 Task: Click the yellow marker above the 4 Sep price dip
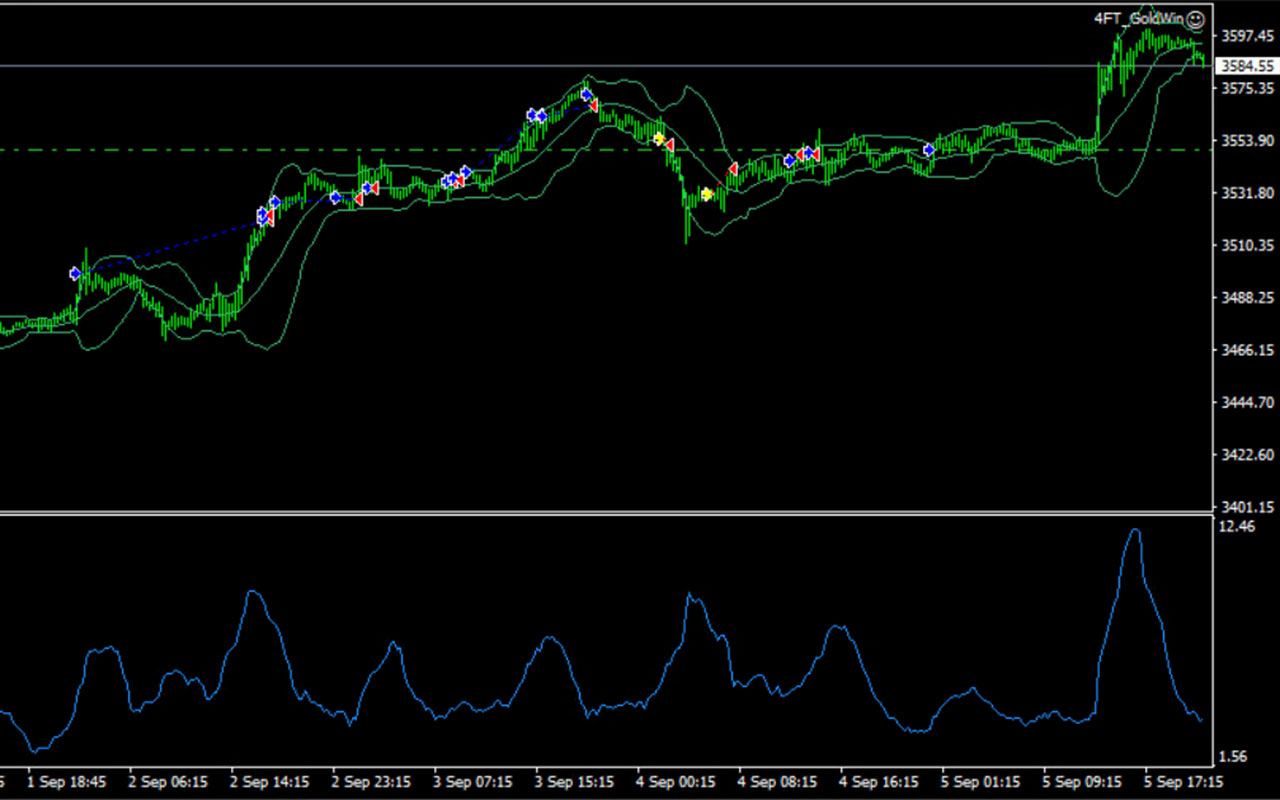pos(707,194)
